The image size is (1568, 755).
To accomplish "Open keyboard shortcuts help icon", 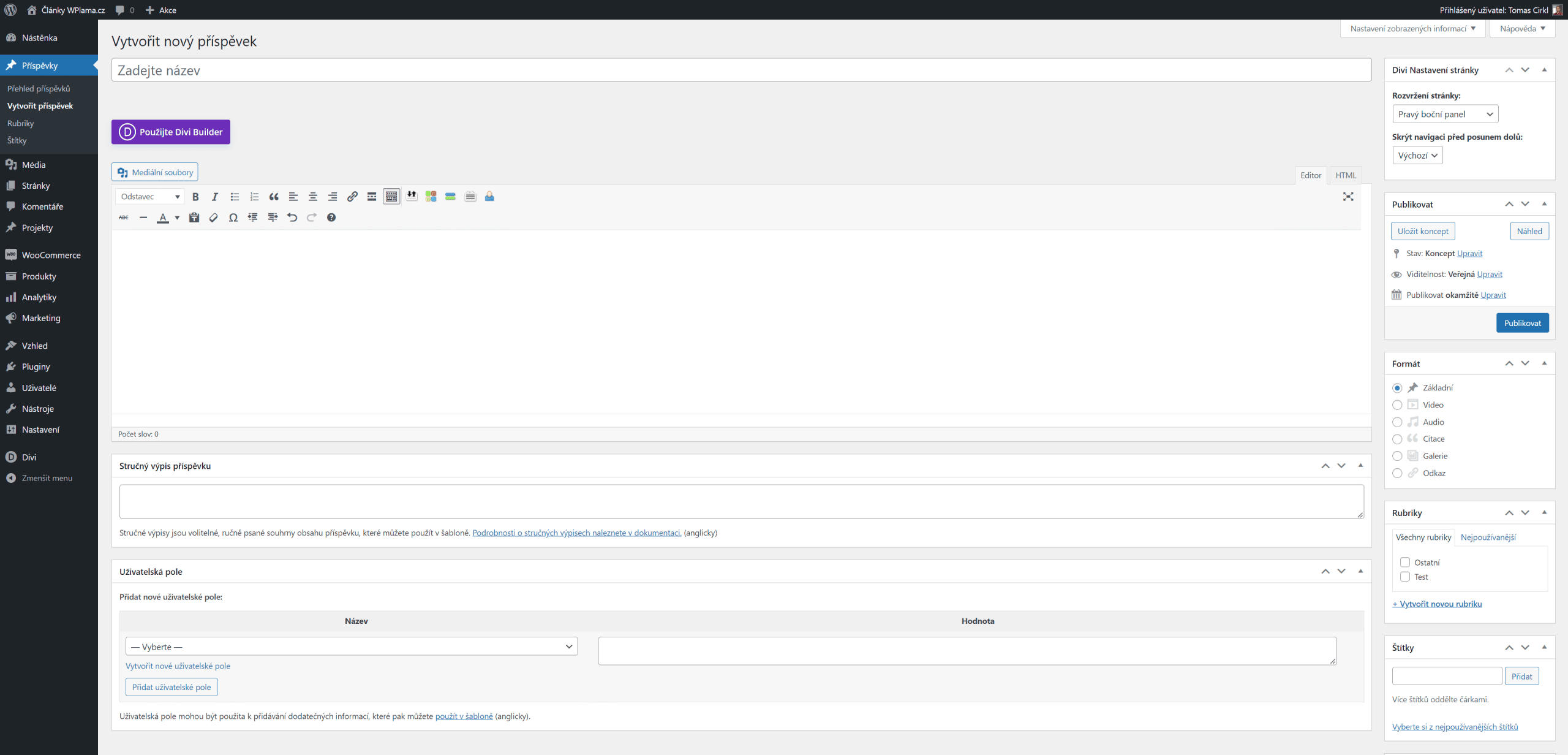I will 331,218.
